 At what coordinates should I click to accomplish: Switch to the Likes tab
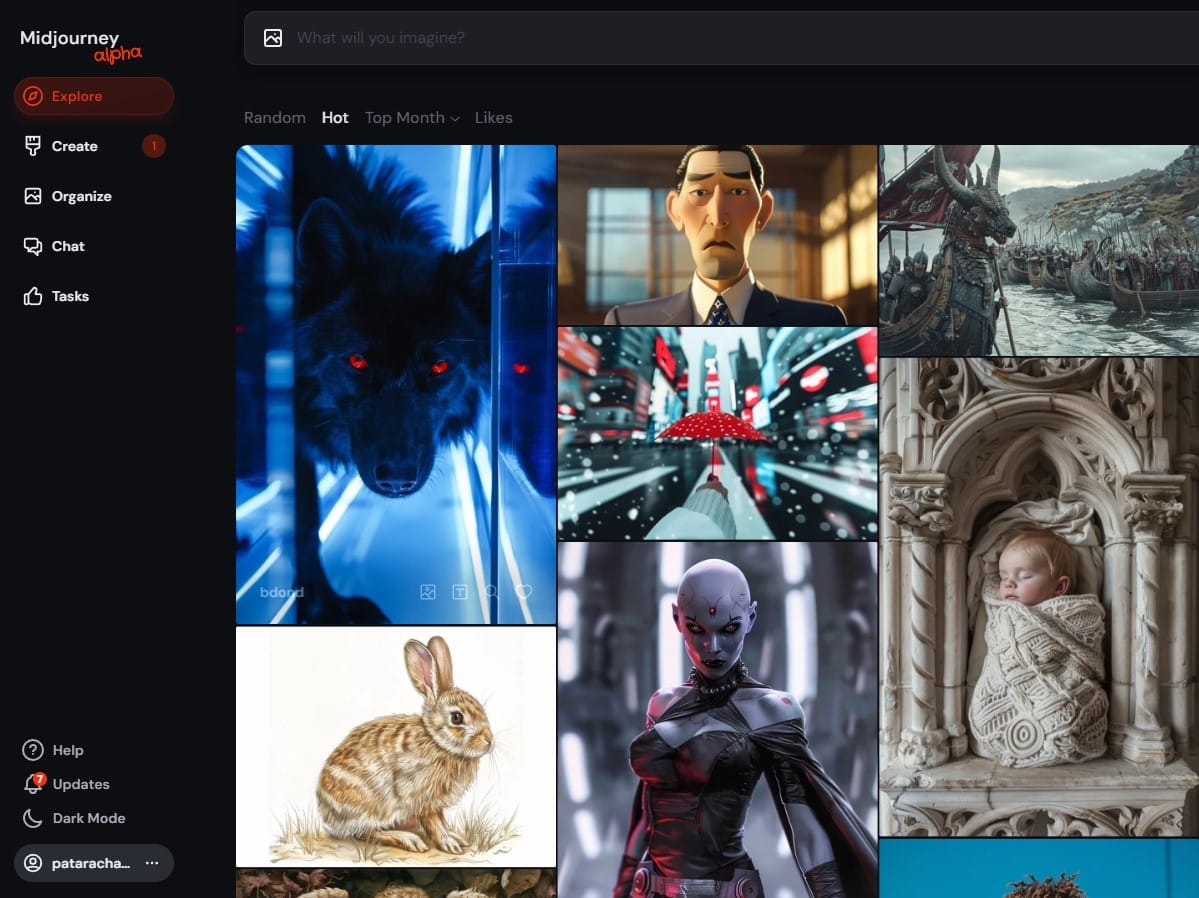coord(493,118)
